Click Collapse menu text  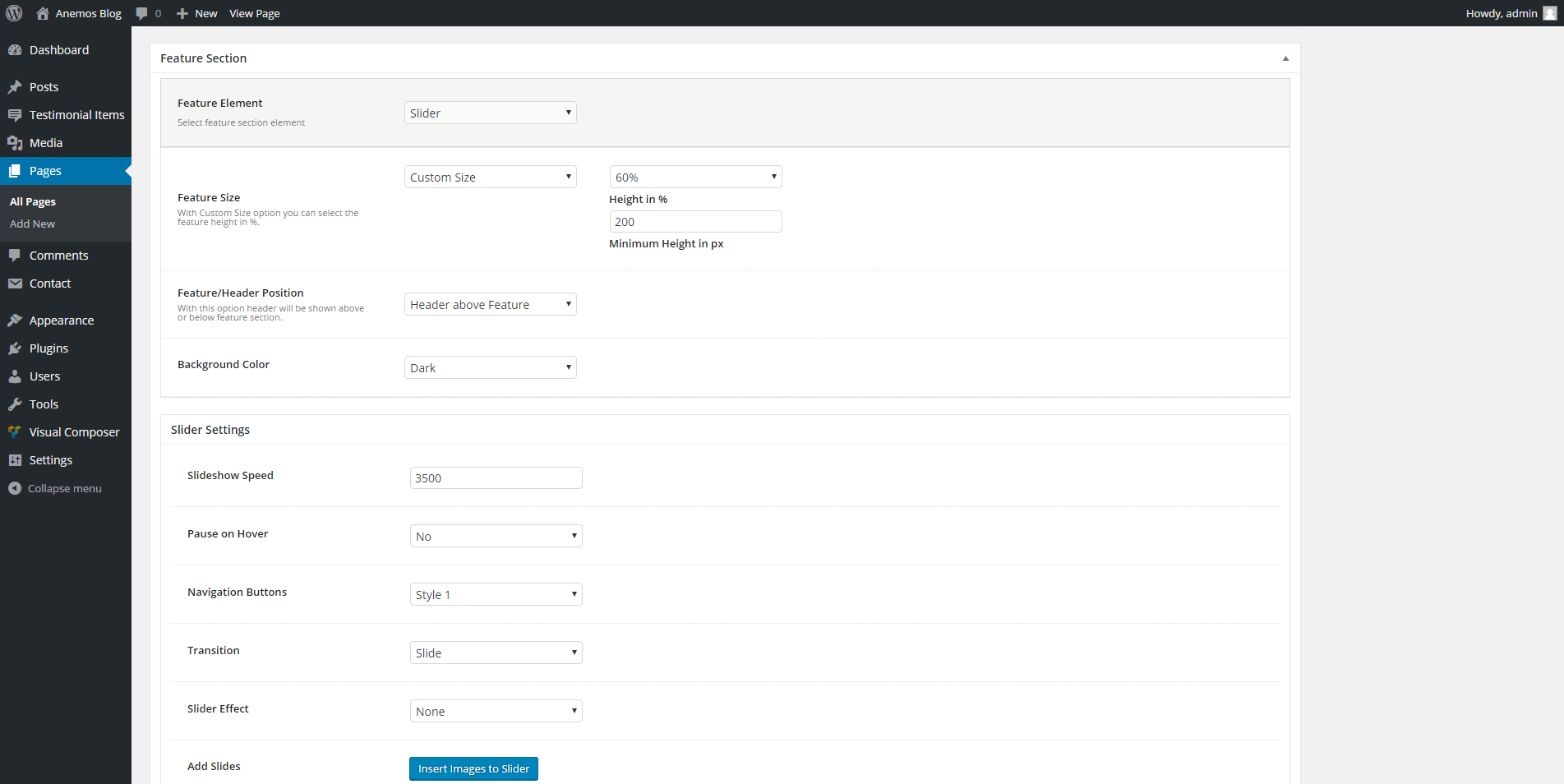[65, 488]
